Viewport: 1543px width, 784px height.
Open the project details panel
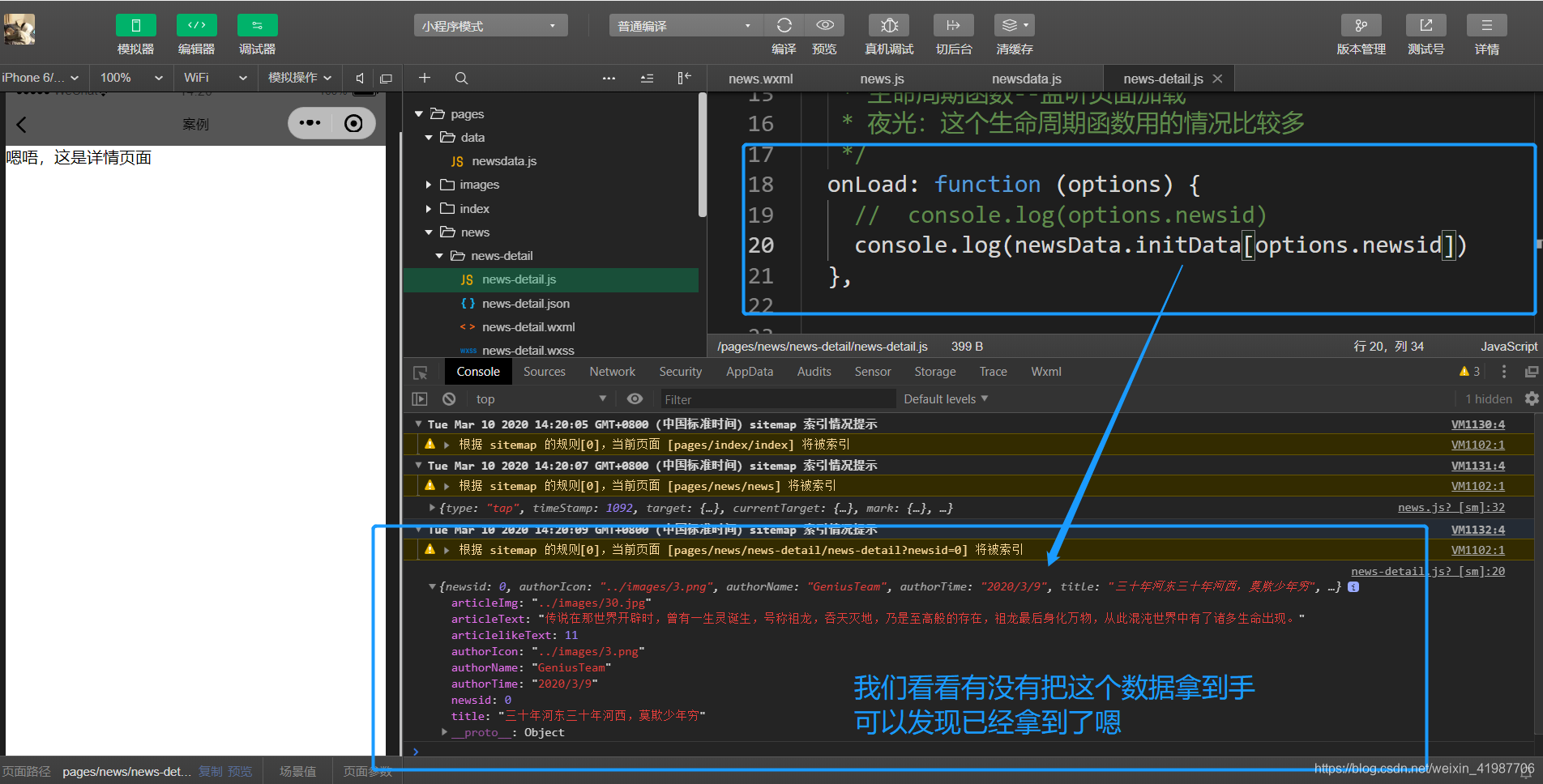coord(1486,25)
